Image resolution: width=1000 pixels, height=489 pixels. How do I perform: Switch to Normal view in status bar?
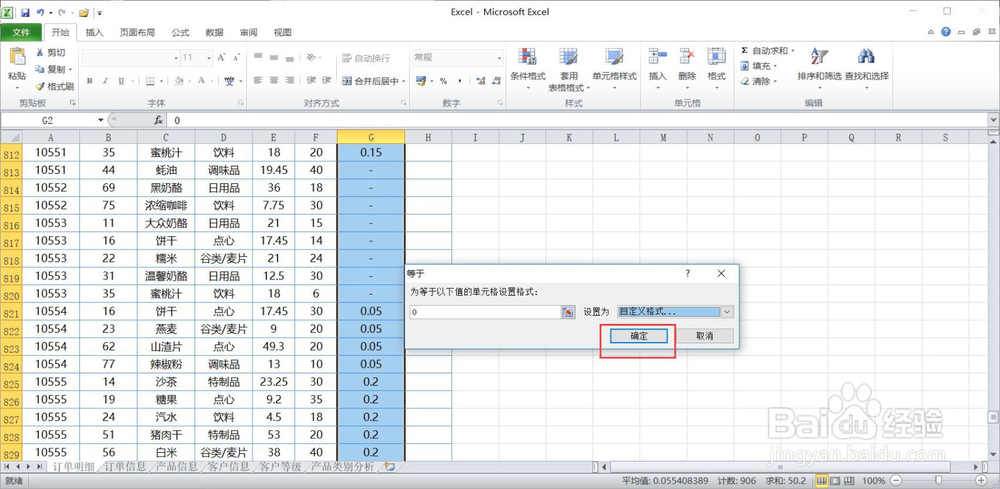tap(821, 481)
